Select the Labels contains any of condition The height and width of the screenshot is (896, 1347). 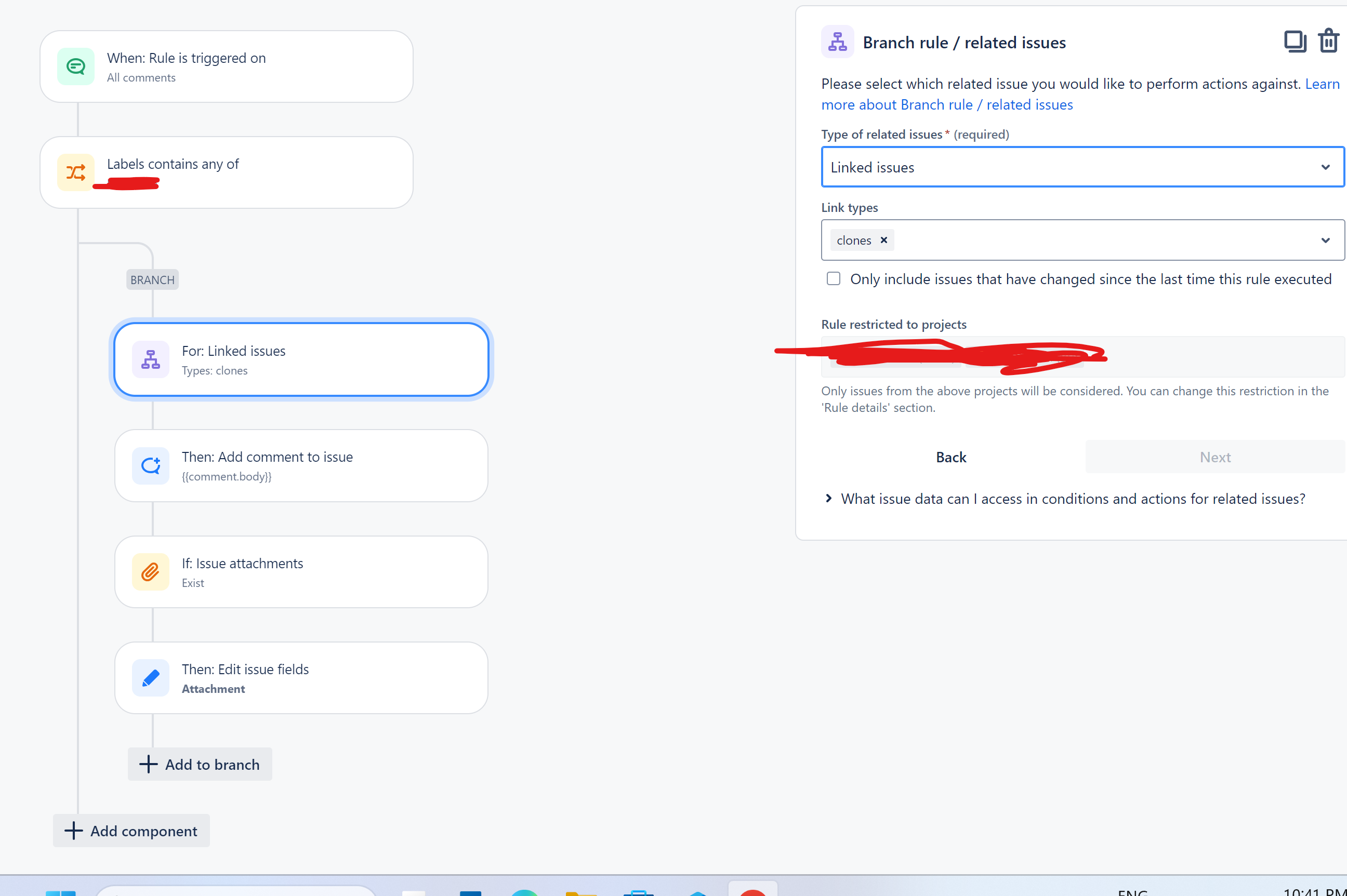coord(227,172)
